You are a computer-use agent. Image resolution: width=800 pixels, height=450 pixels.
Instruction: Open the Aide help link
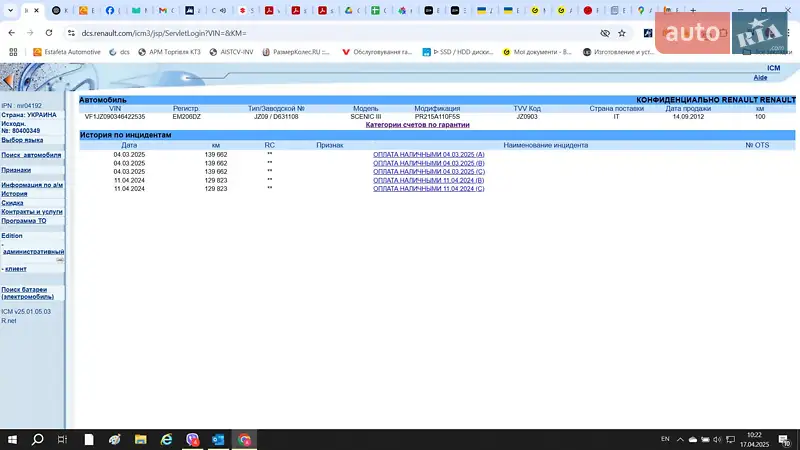coord(759,77)
